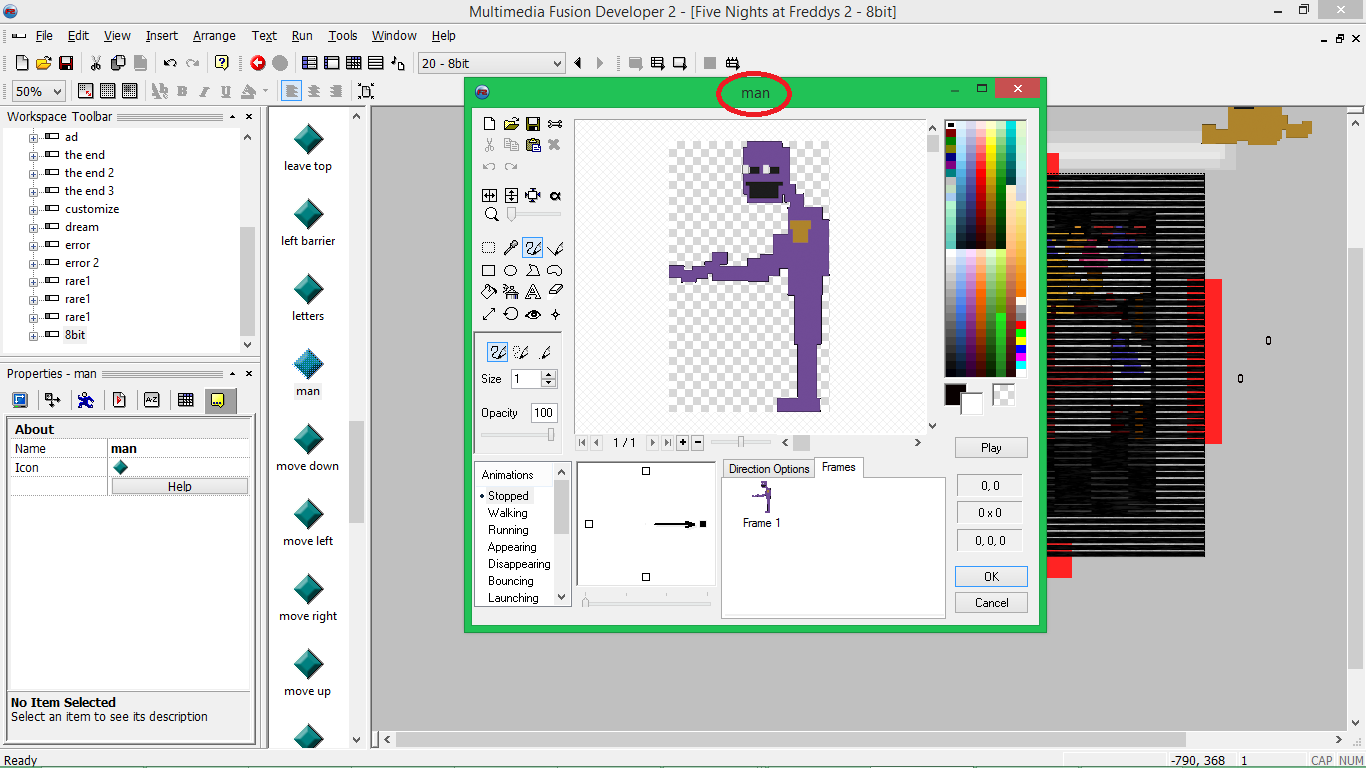Open the Tools menu
1366x768 pixels.
click(x=343, y=36)
